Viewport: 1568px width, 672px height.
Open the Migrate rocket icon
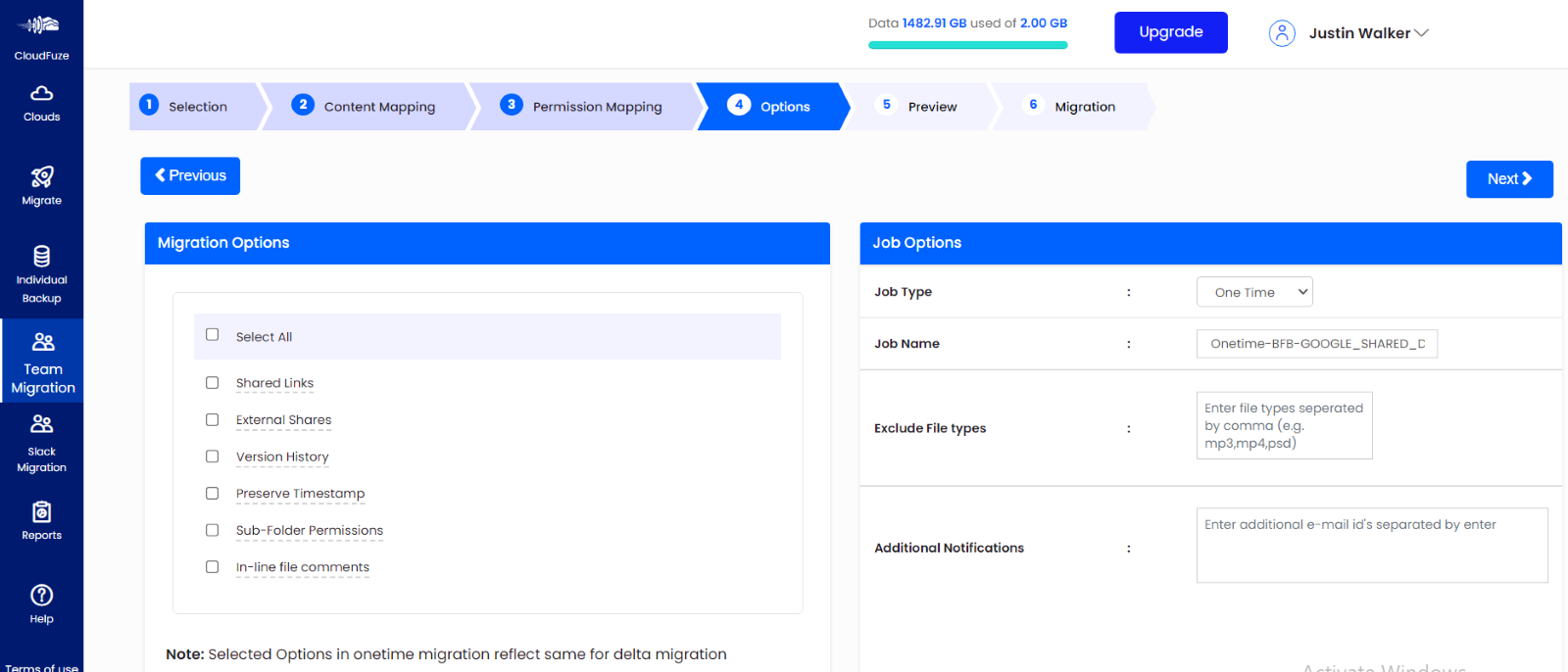pos(41,176)
